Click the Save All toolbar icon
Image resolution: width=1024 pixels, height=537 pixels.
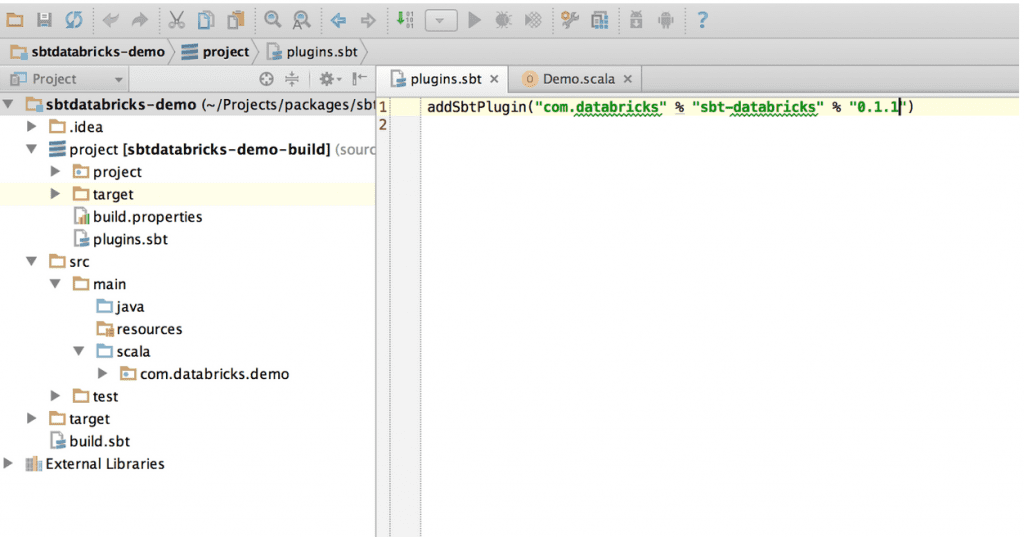click(x=44, y=19)
